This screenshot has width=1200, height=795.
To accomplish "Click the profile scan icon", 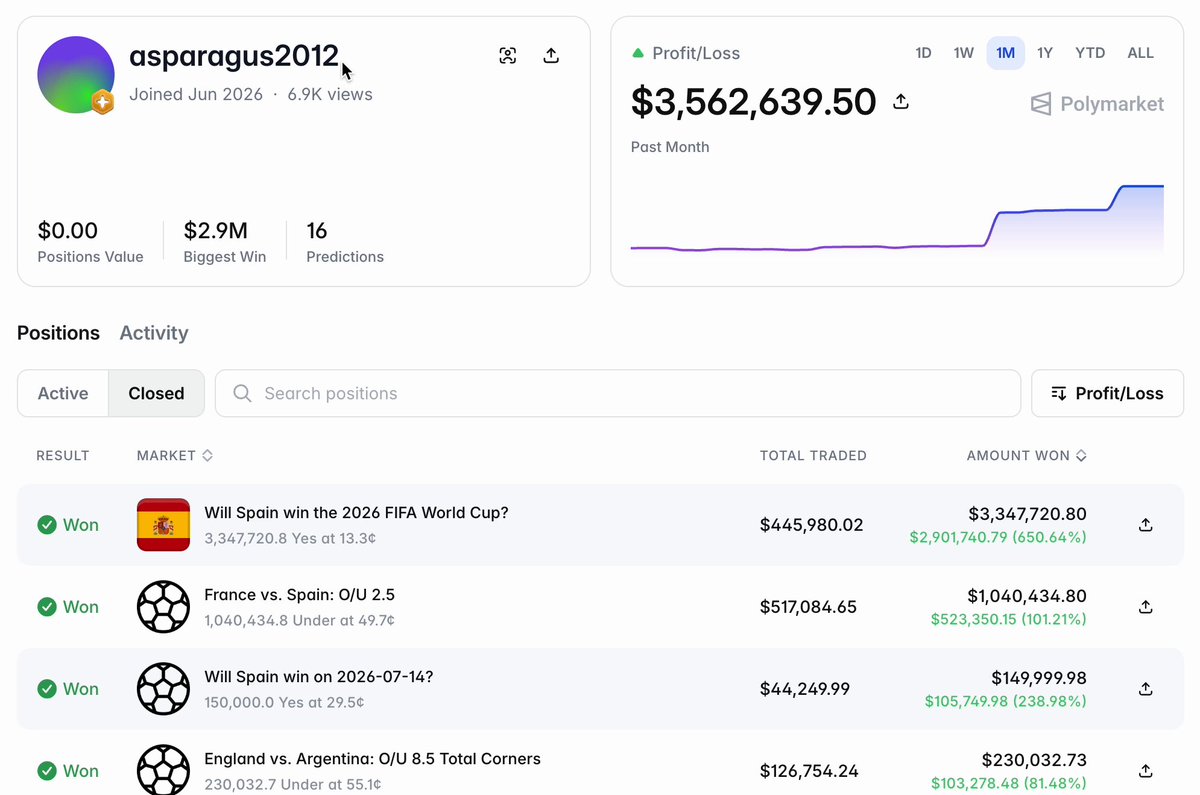I will 508,56.
